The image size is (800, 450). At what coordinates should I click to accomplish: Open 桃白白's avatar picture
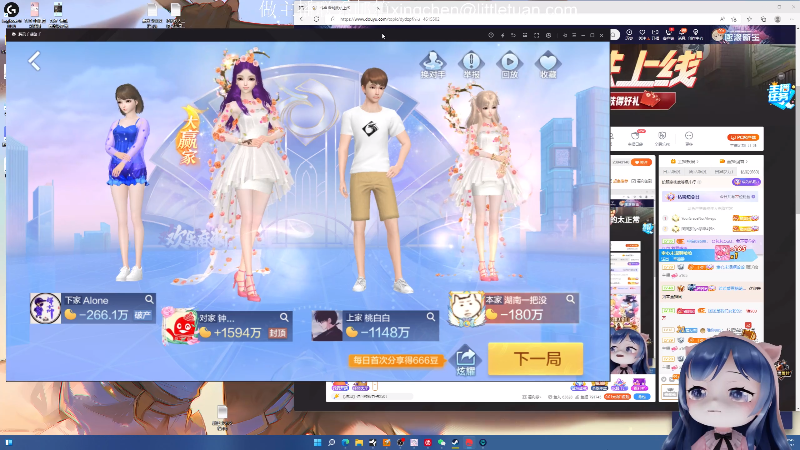(327, 326)
